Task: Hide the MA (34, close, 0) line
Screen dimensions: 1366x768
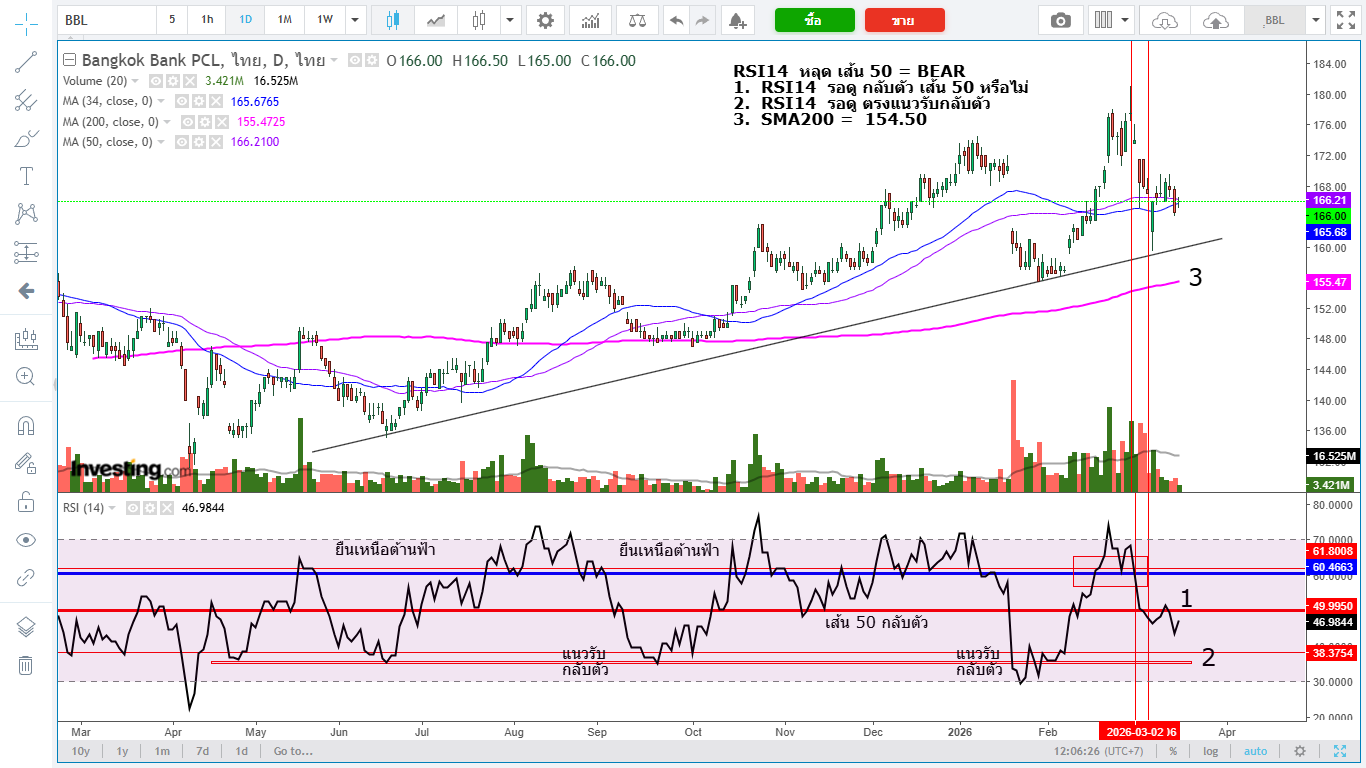Action: pyautogui.click(x=183, y=101)
